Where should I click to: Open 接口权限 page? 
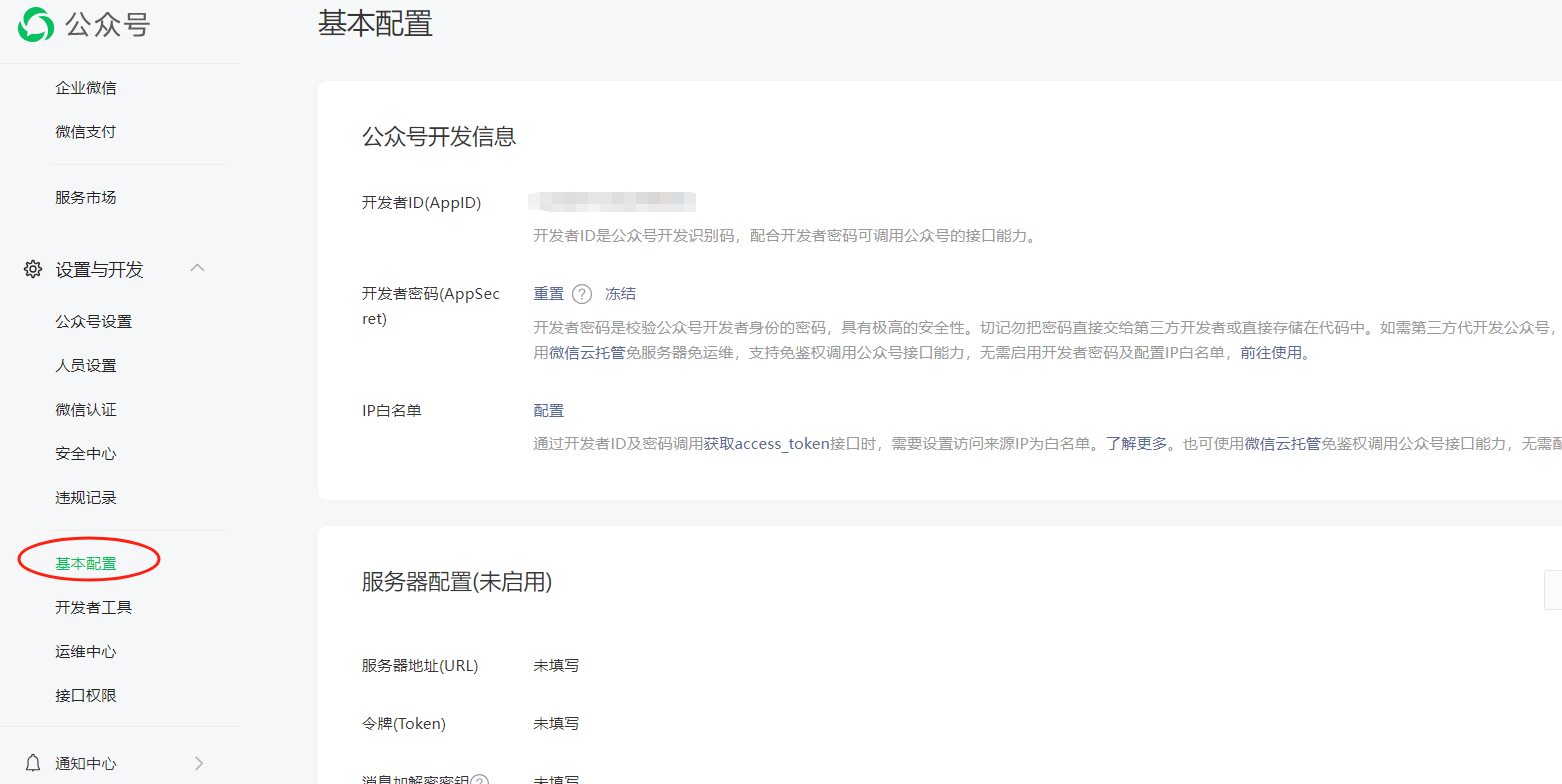[86, 696]
